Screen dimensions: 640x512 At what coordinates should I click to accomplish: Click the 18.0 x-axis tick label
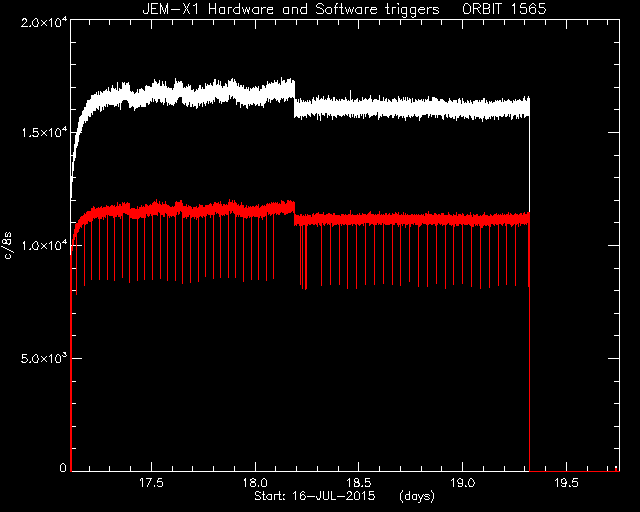(x=255, y=483)
